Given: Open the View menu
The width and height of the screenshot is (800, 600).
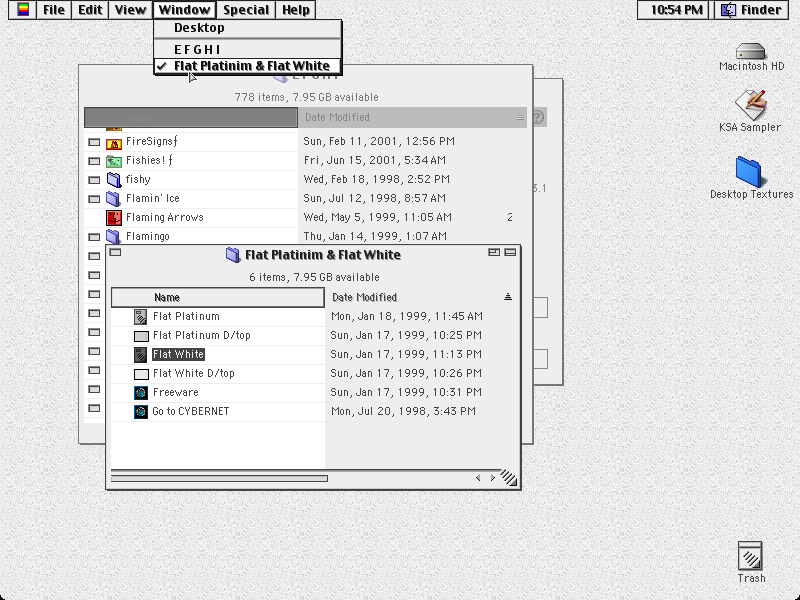Looking at the screenshot, I should click(x=130, y=10).
